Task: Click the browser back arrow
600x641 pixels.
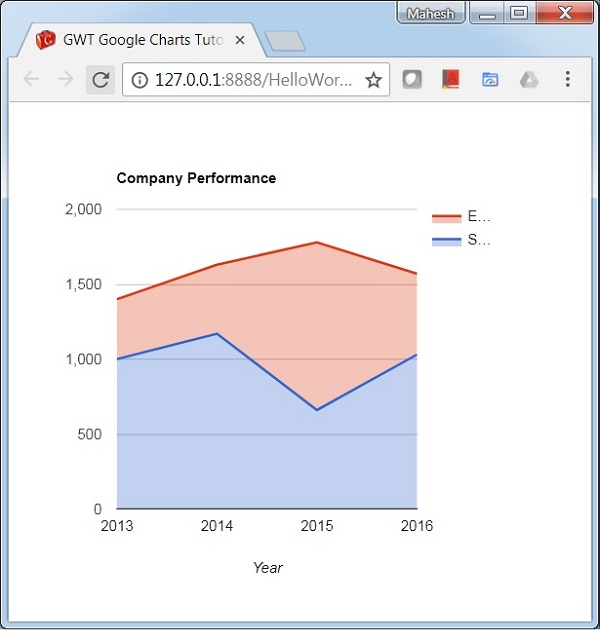Action: pos(31,80)
